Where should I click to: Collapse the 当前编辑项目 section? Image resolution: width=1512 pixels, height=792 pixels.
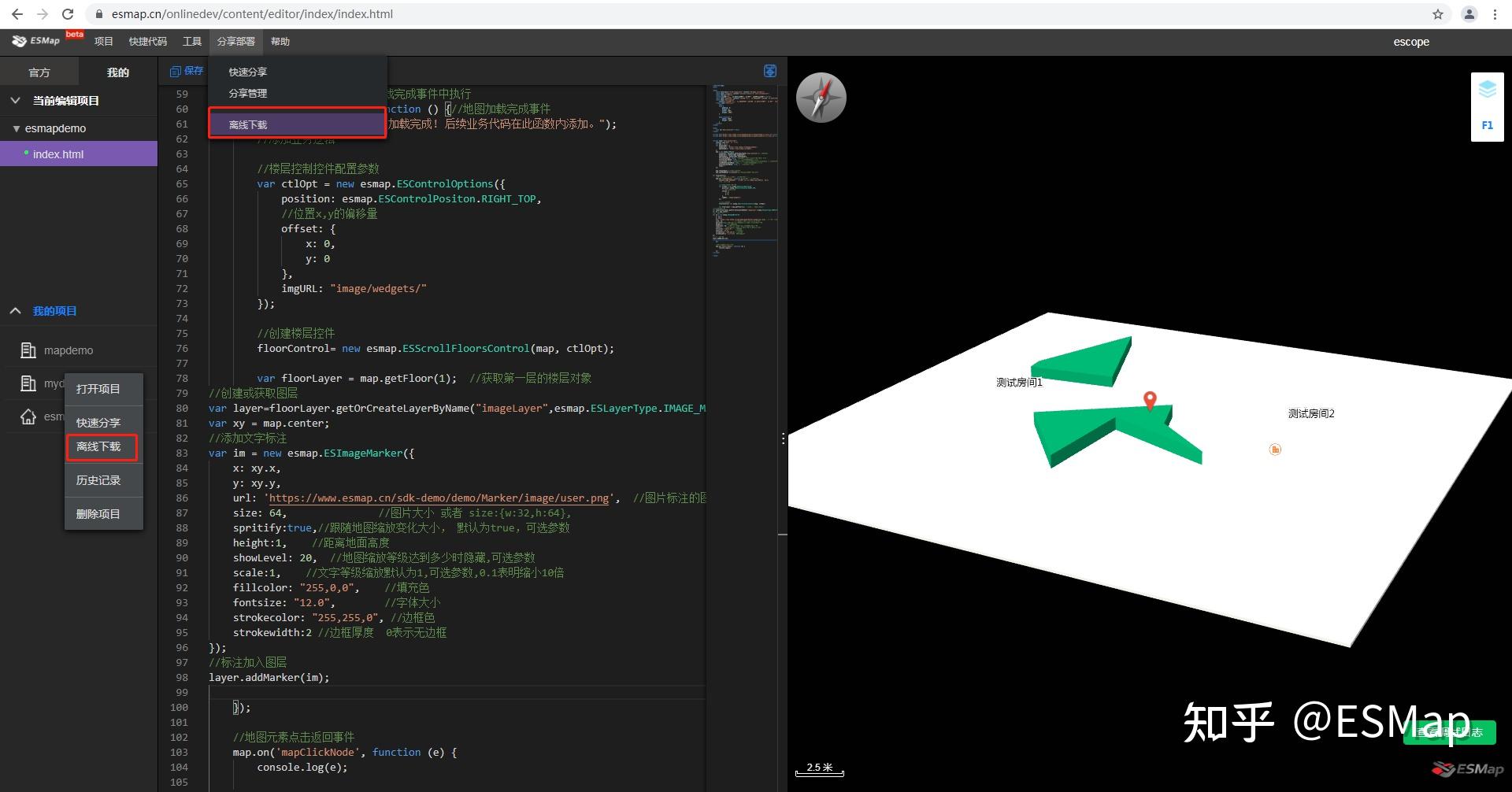[15, 101]
